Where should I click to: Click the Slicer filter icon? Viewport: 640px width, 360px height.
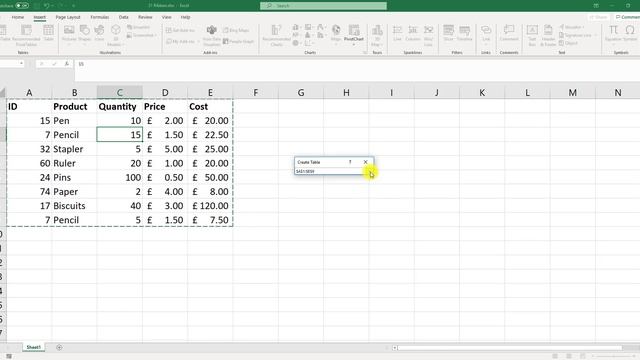point(449,33)
